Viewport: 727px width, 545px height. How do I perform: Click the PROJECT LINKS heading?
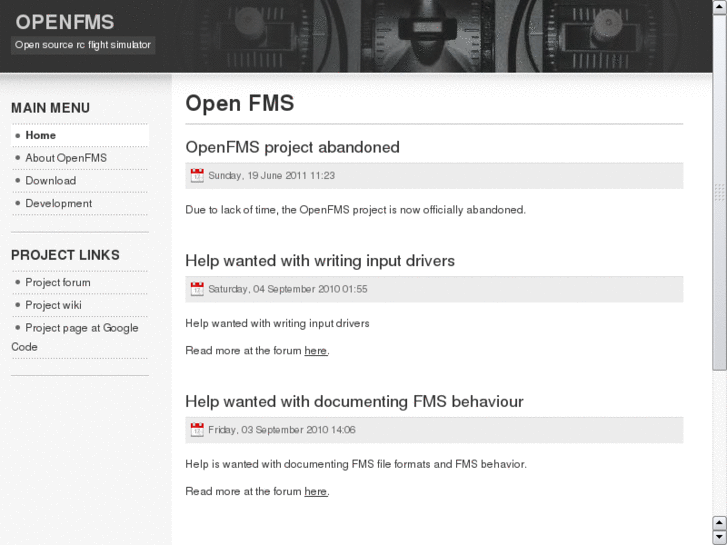point(65,255)
